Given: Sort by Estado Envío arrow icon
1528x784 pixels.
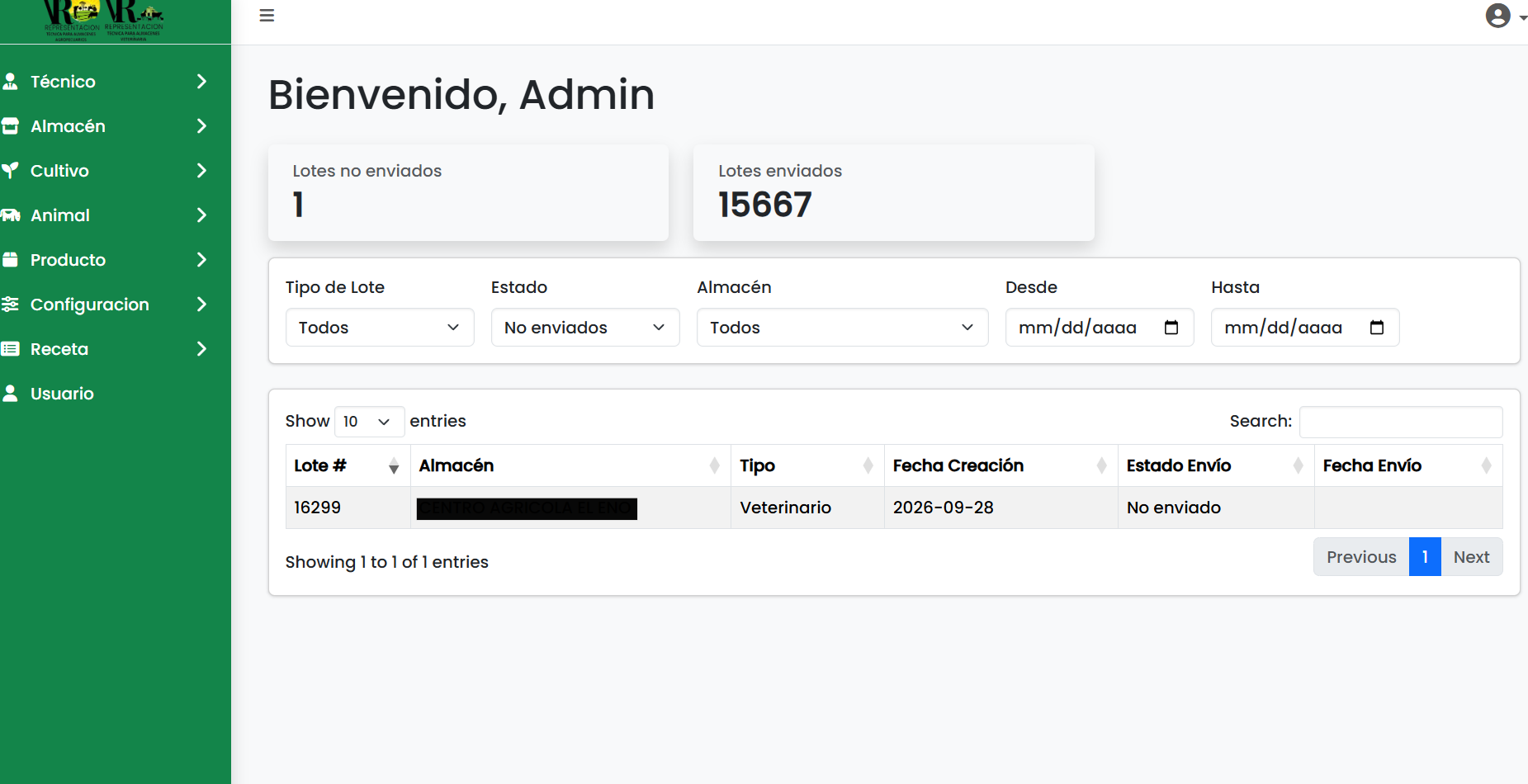Looking at the screenshot, I should pos(1298,466).
